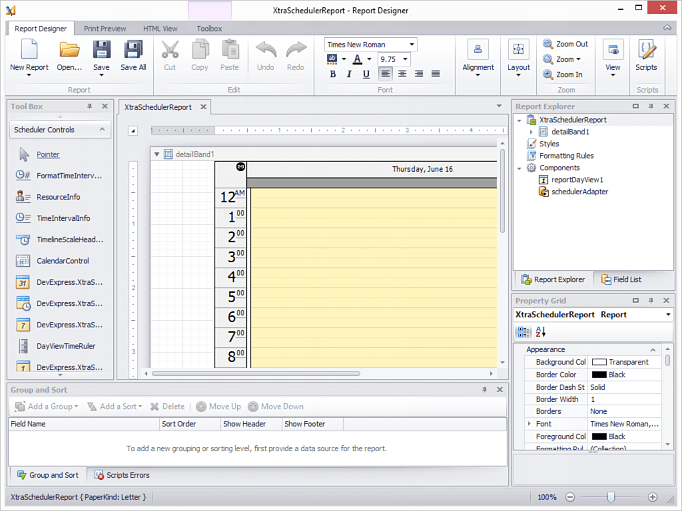Set text alignment to left
Image resolution: width=682 pixels, height=511 pixels.
click(385, 73)
